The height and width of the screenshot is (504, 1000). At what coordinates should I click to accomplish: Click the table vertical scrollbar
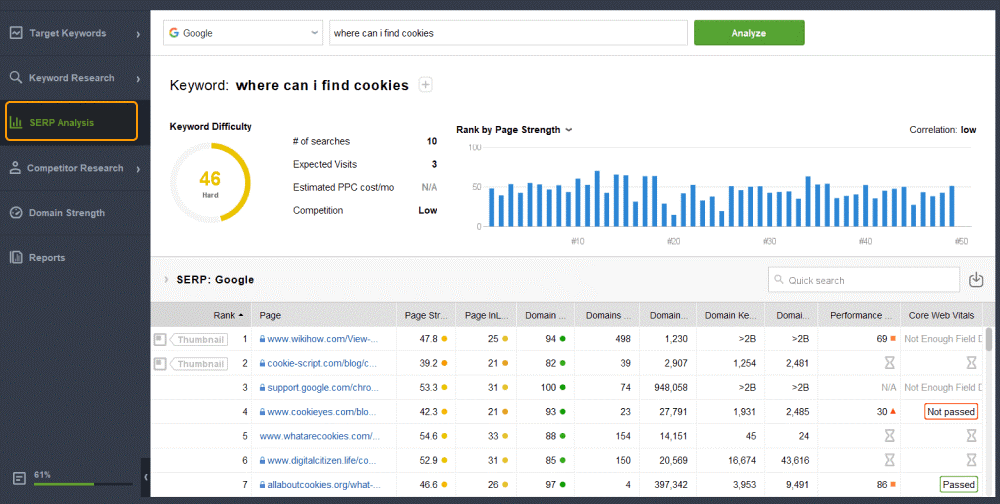tap(989, 339)
